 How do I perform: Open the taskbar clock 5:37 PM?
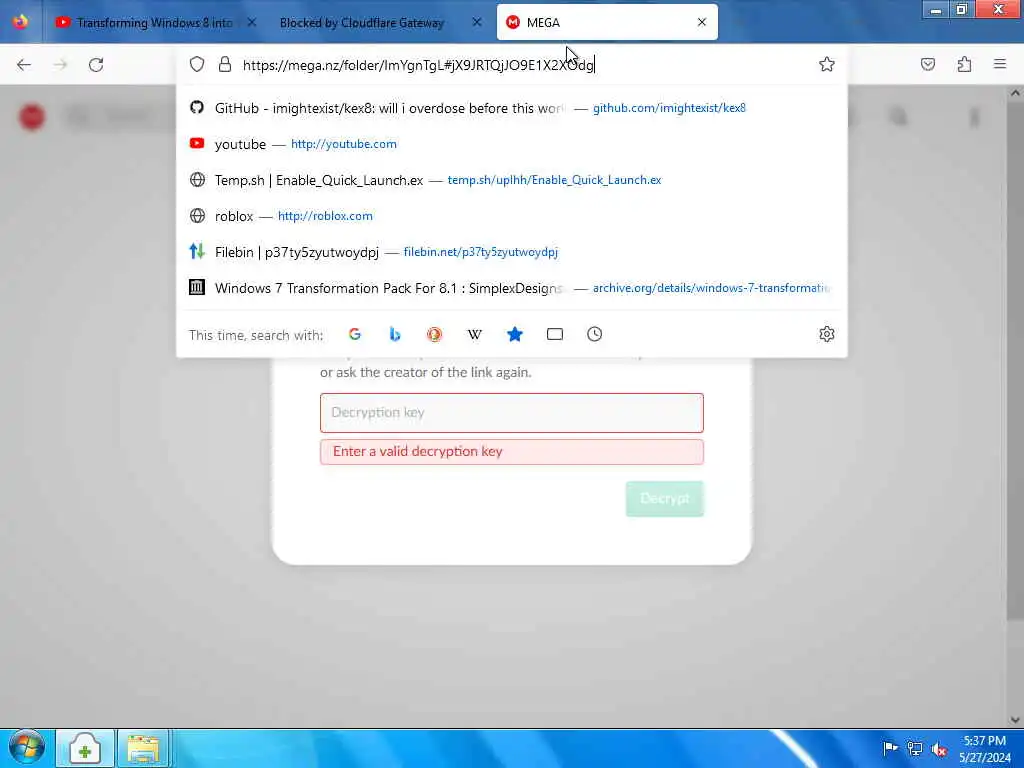tap(985, 749)
